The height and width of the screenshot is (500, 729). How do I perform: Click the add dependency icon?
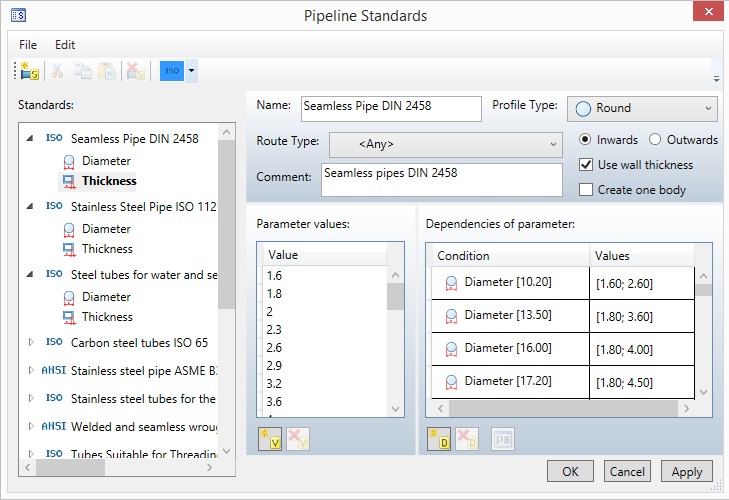(438, 439)
